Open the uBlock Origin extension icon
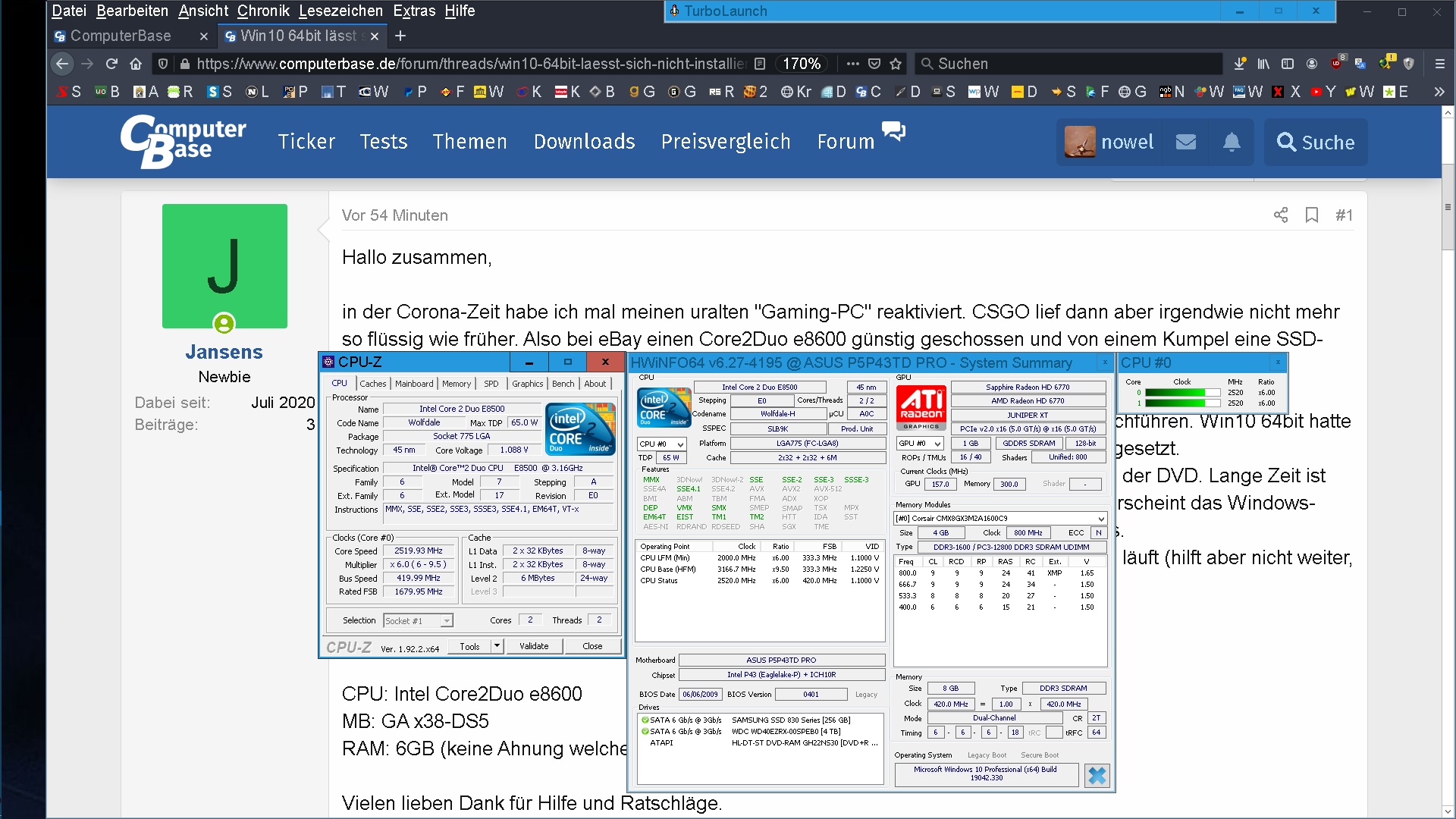Screen dimensions: 1456x819 click(x=1336, y=64)
